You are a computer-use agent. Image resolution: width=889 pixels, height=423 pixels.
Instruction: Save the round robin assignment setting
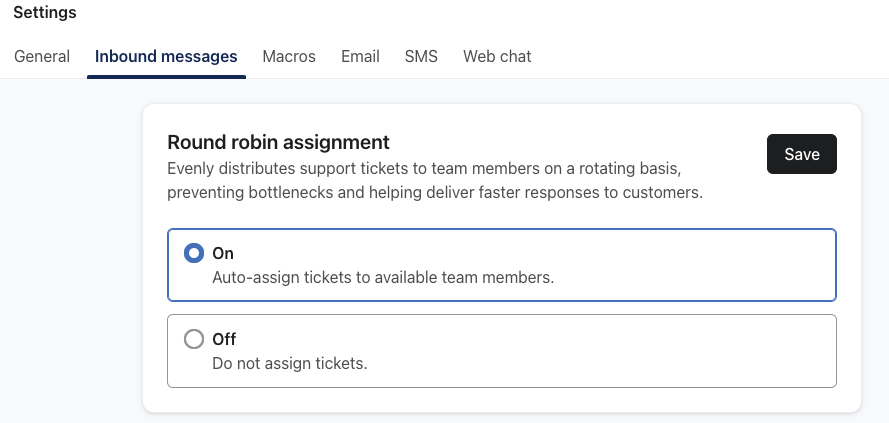click(x=801, y=154)
